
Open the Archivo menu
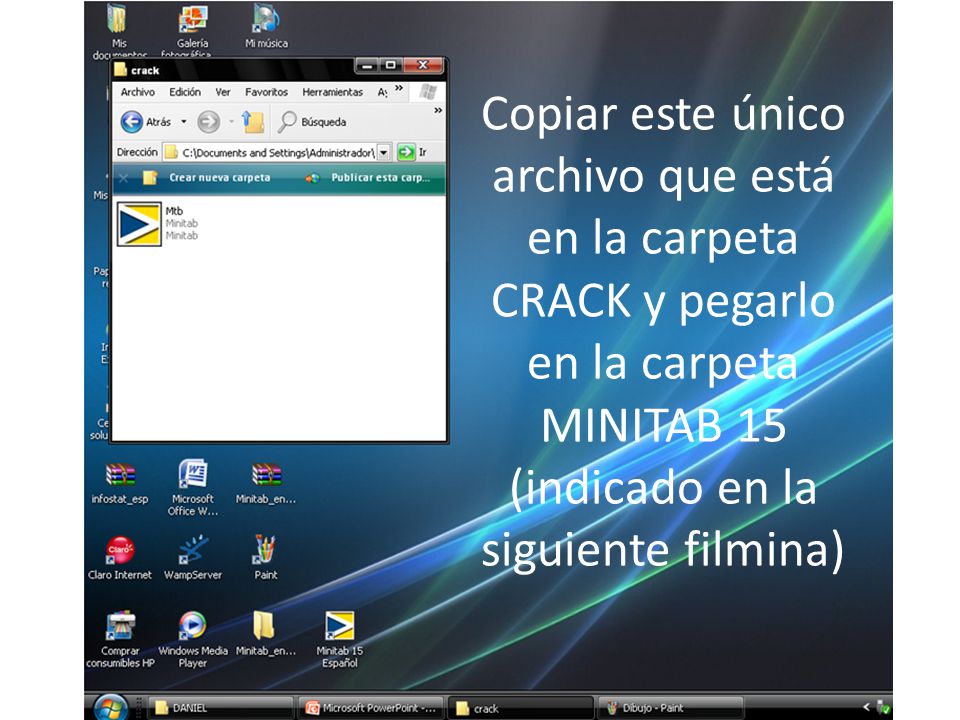(x=137, y=92)
